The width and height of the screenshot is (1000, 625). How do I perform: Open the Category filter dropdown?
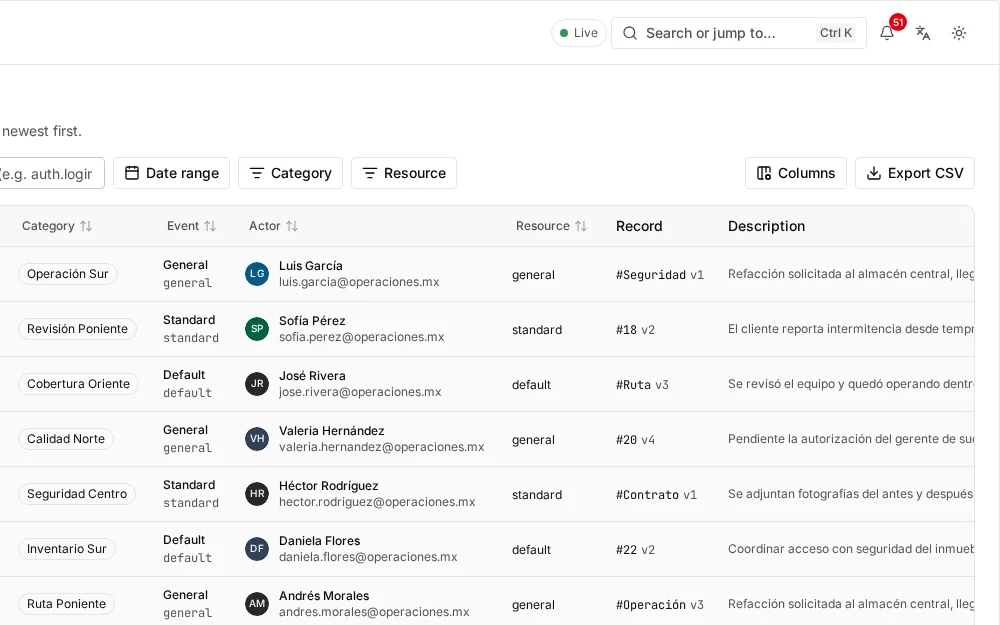290,173
